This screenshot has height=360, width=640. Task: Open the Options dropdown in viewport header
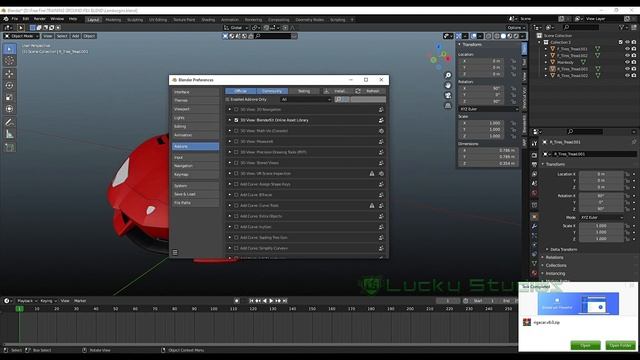[516, 28]
